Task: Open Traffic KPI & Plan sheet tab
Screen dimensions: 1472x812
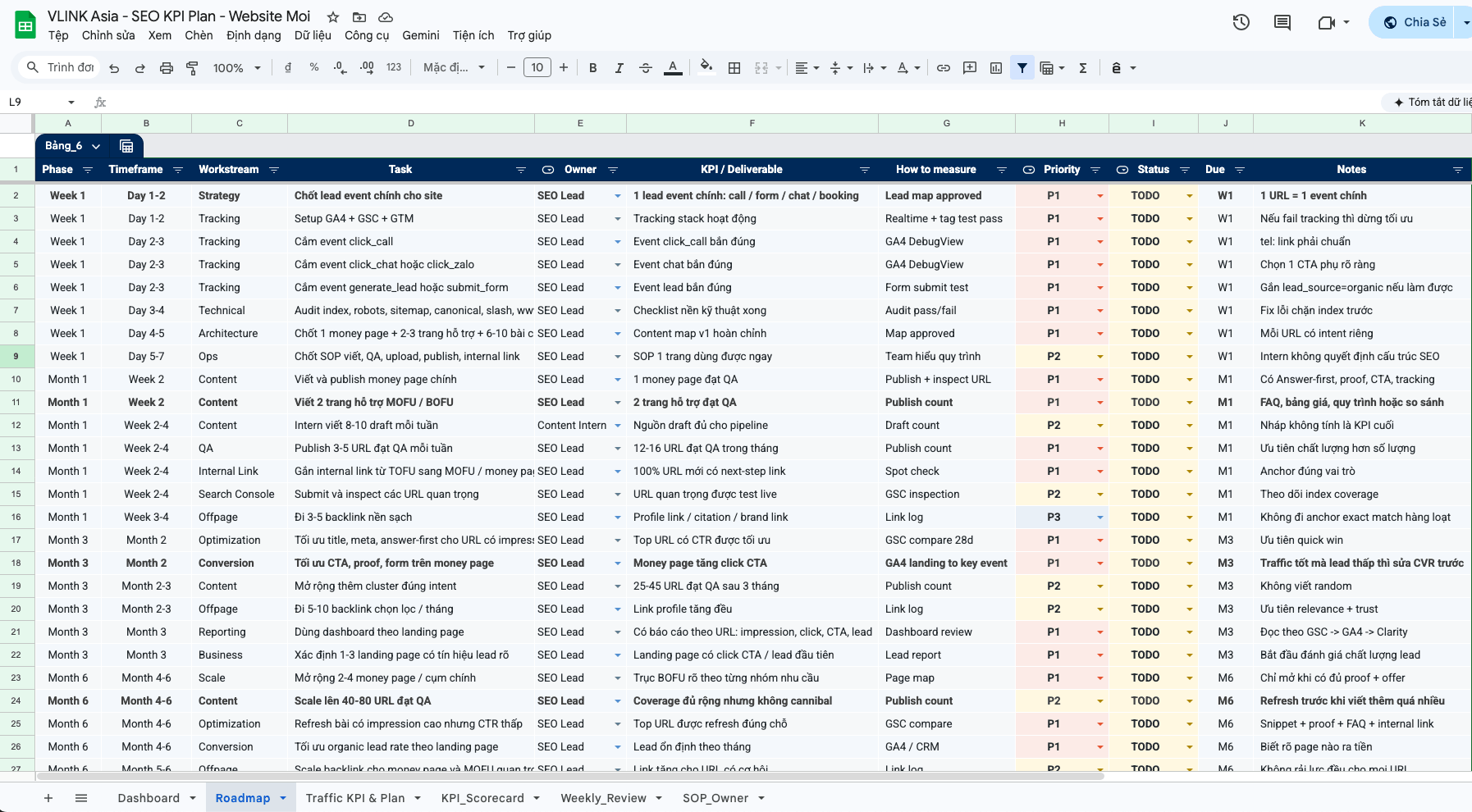Action: tap(355, 798)
